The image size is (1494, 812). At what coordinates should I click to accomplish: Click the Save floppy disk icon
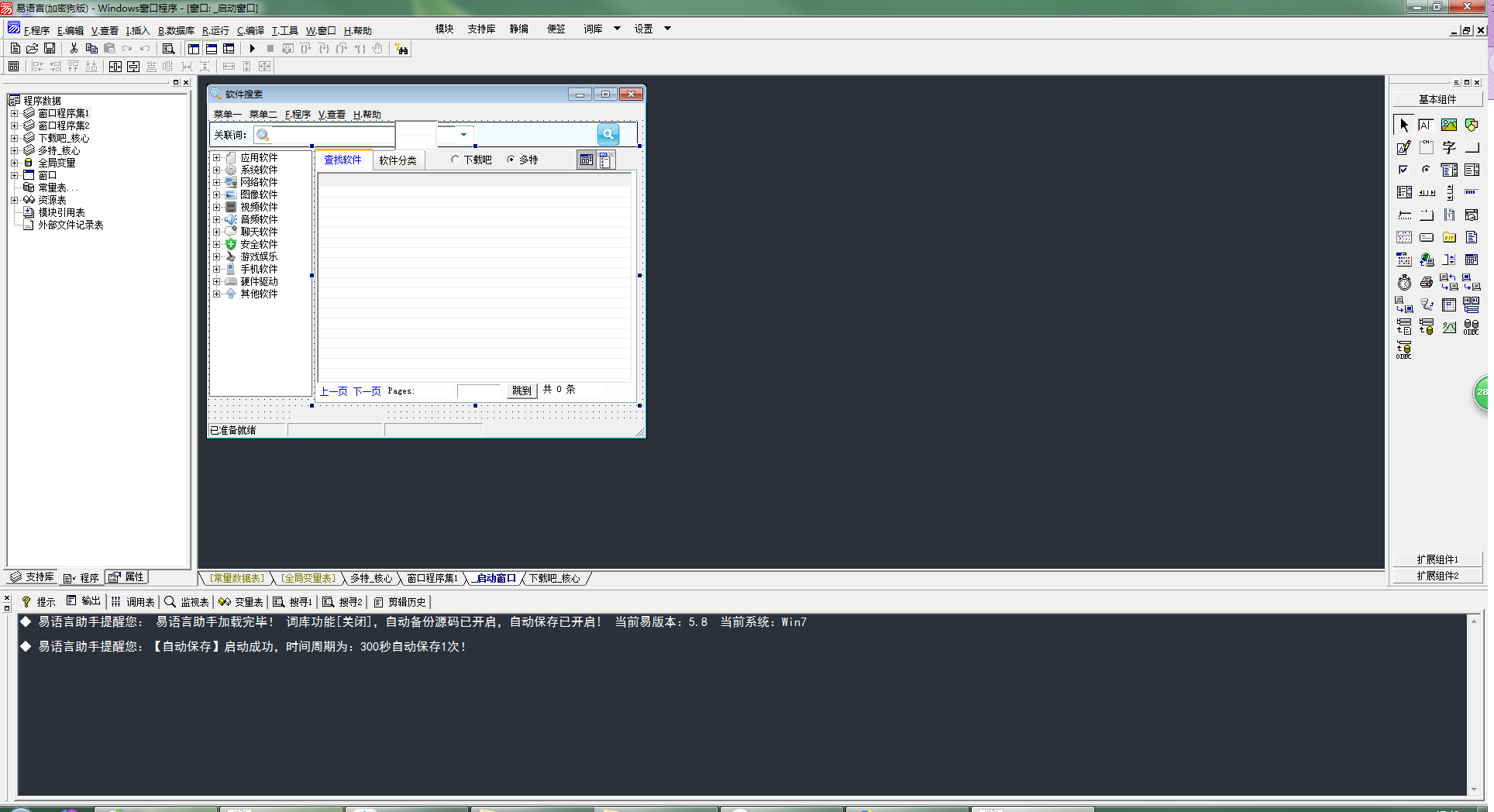point(50,49)
